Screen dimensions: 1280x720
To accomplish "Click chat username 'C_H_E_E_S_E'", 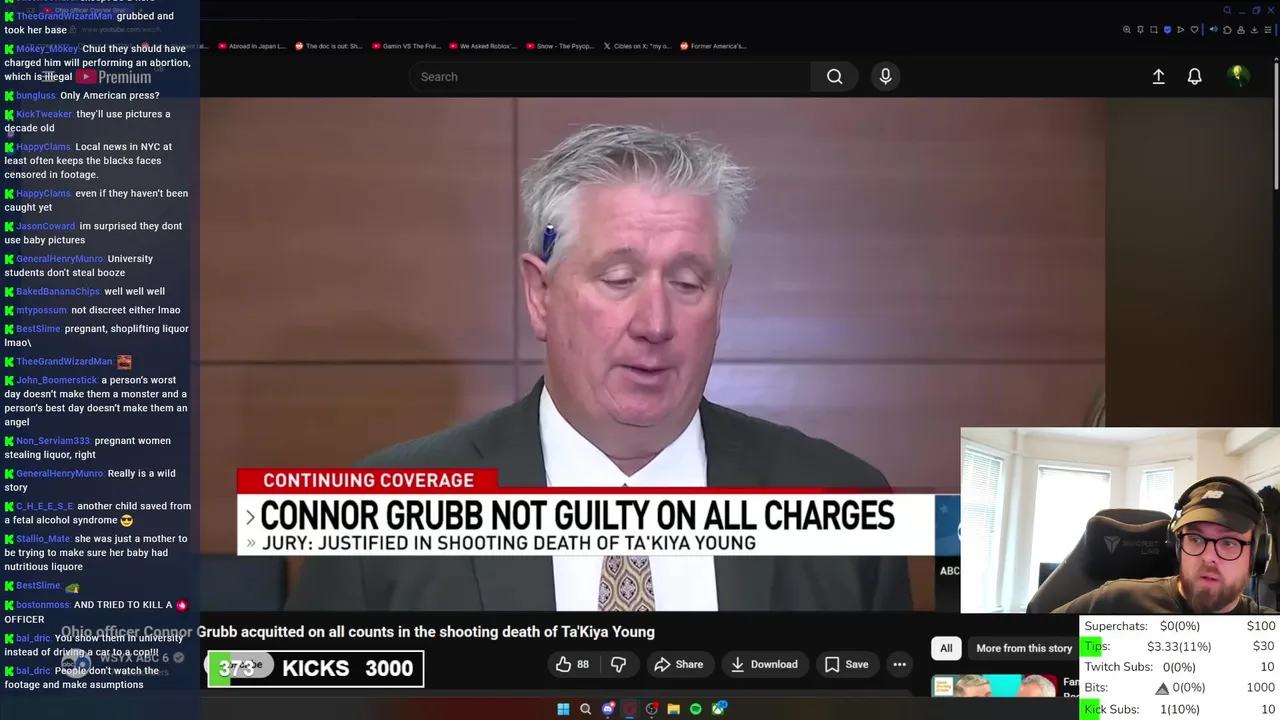I will [x=45, y=506].
